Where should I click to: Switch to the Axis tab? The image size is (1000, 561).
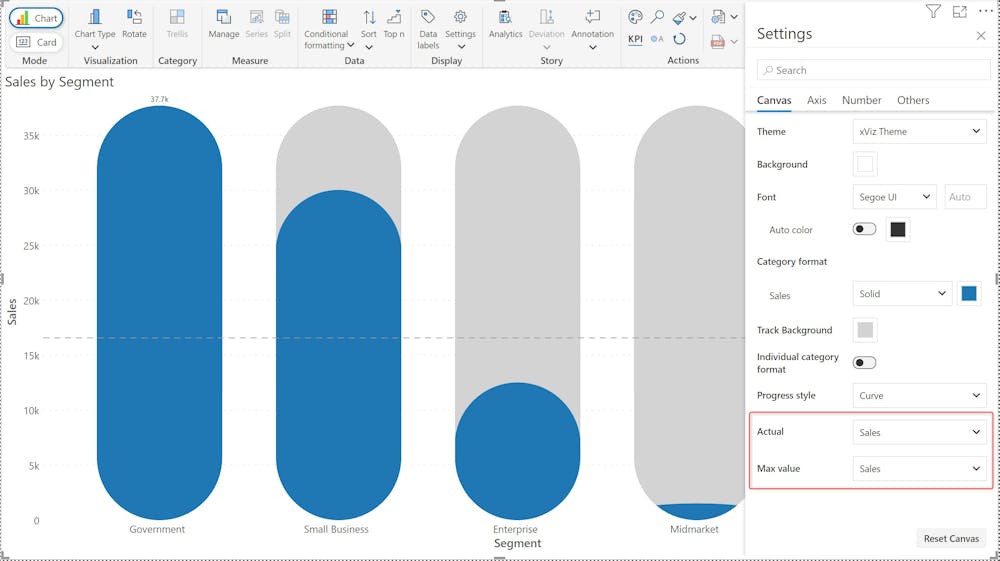click(x=816, y=100)
